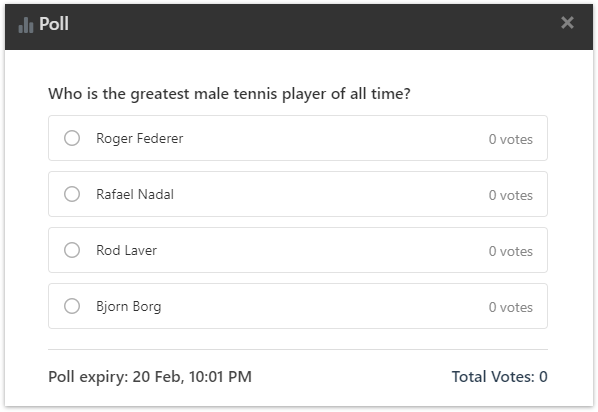View the vote count for Rafael Nadal
The image size is (598, 412).
coord(511,195)
